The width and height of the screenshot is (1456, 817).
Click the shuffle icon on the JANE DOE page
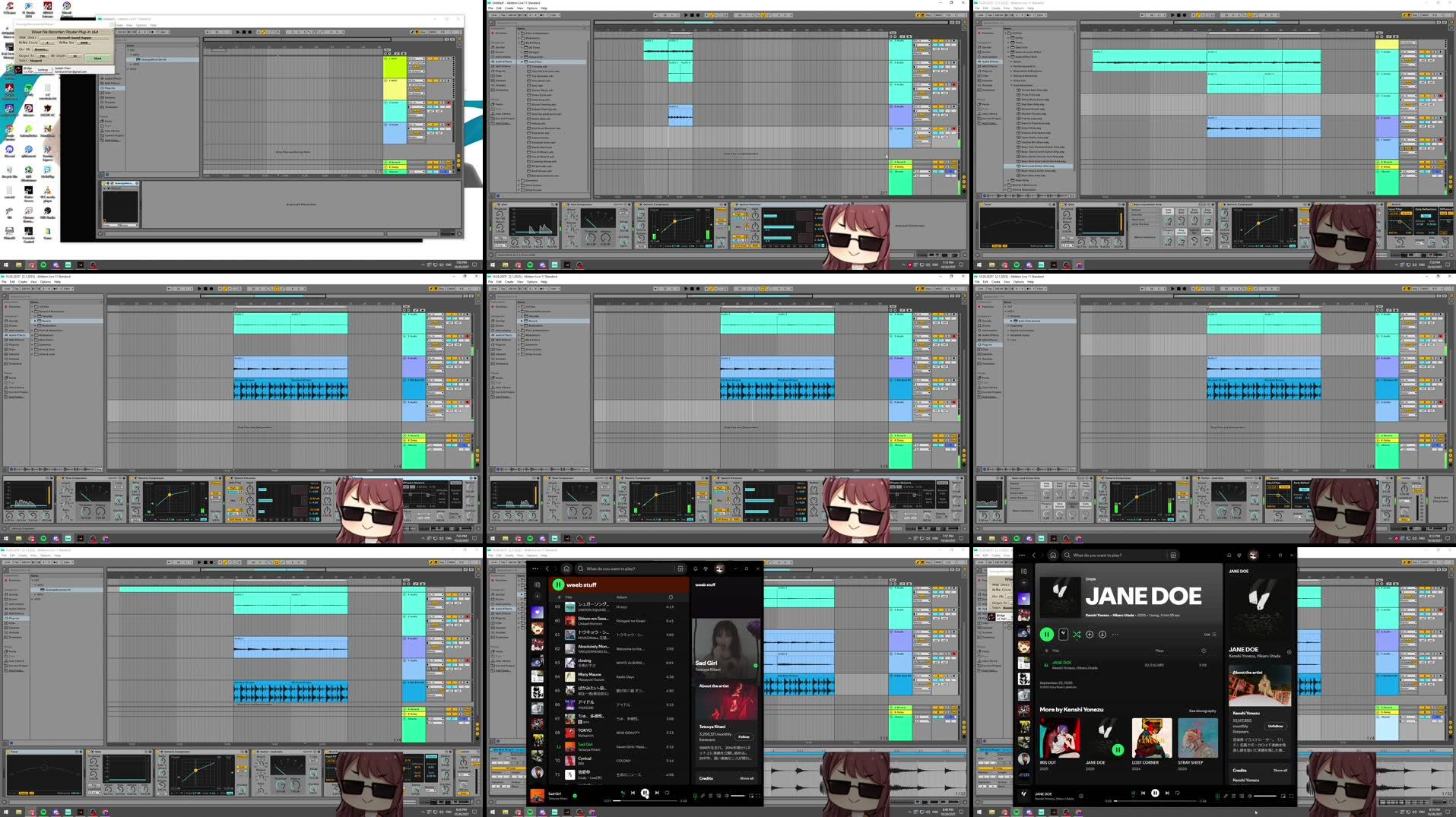(1077, 634)
